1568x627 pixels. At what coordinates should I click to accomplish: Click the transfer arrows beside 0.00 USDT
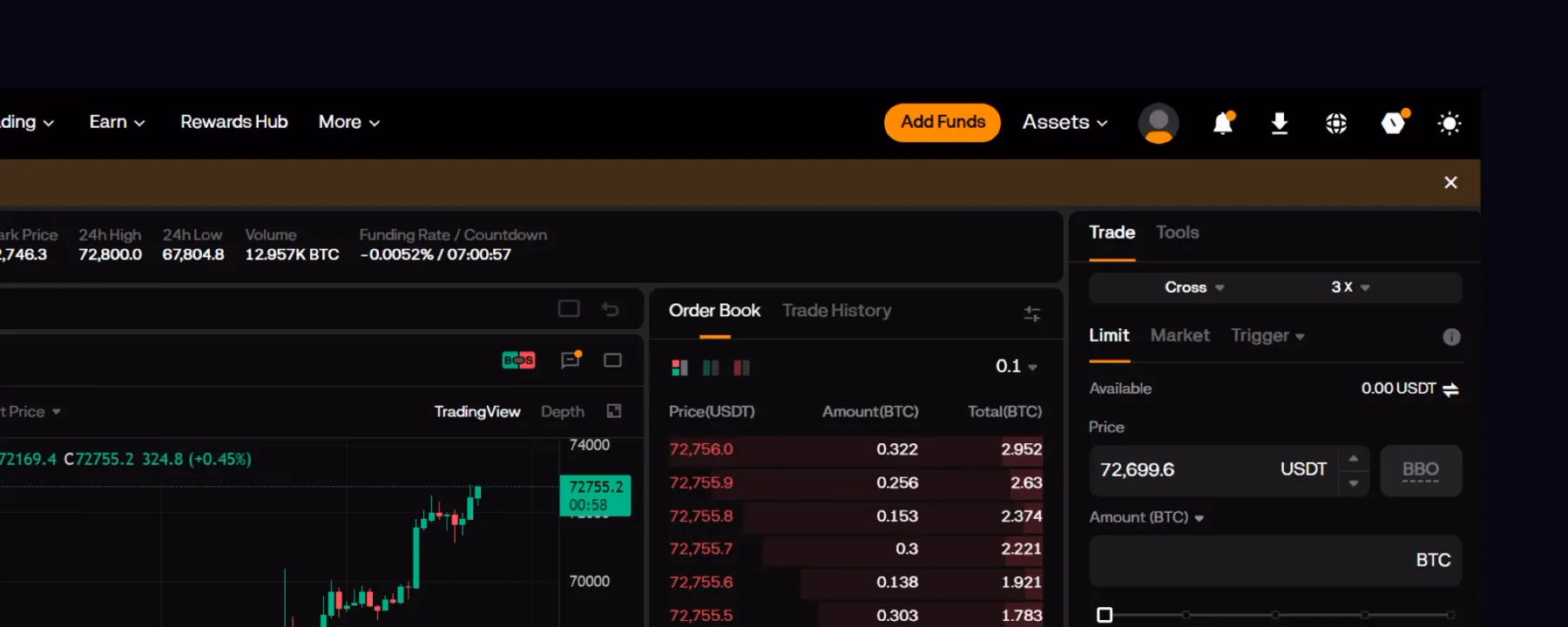point(1450,389)
